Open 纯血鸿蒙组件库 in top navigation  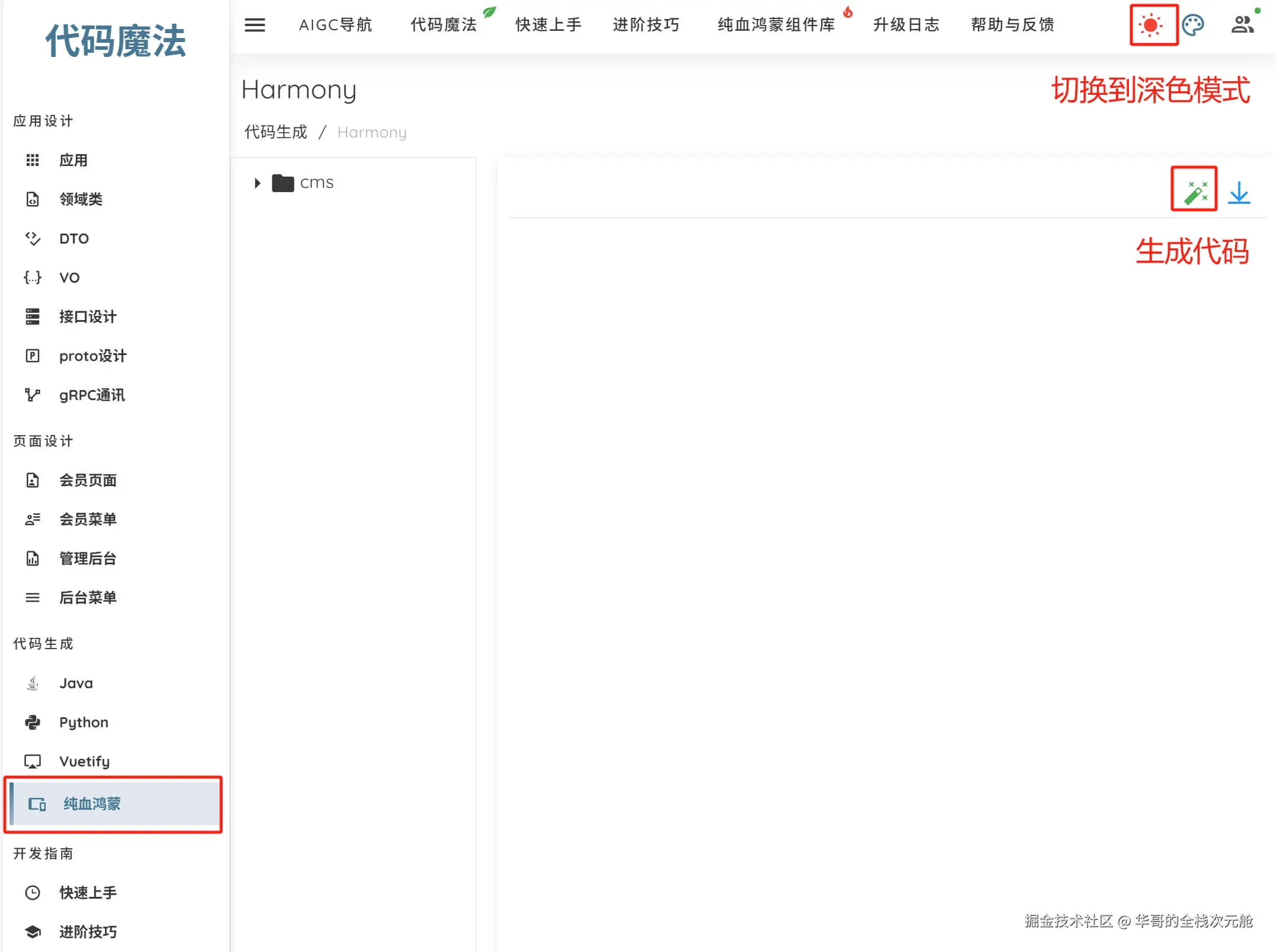coord(776,25)
